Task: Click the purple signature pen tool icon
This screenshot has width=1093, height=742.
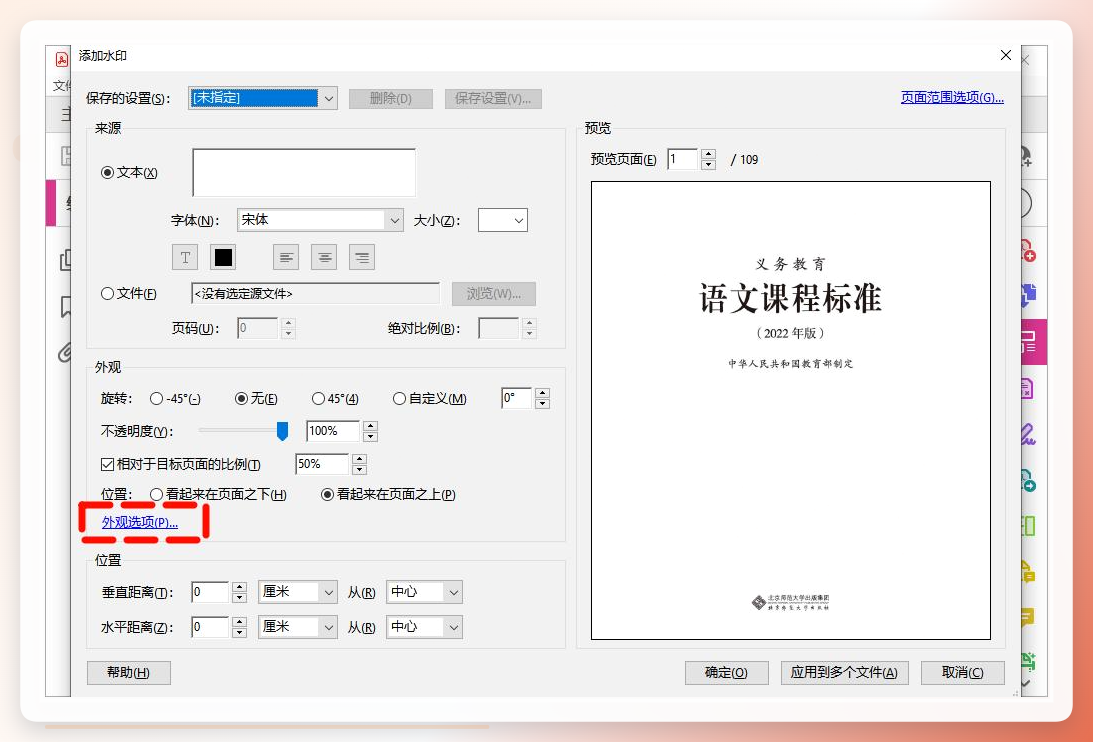Action: [1027, 434]
